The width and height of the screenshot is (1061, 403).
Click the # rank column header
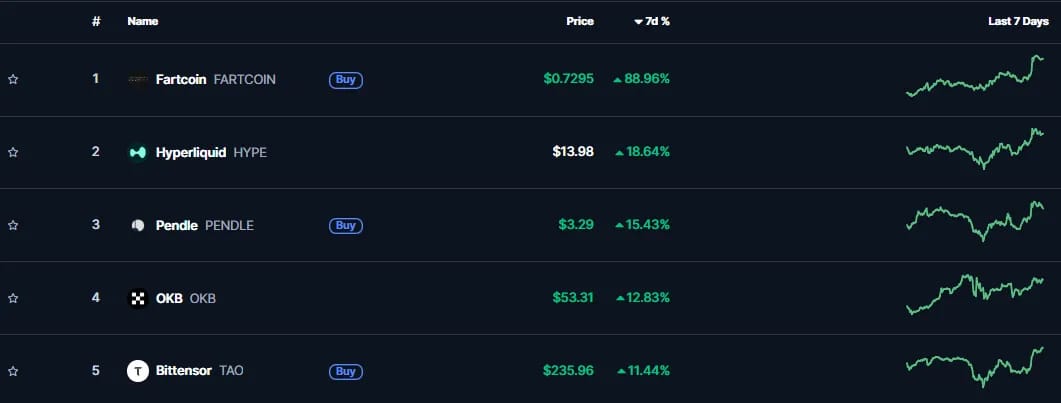(96, 22)
